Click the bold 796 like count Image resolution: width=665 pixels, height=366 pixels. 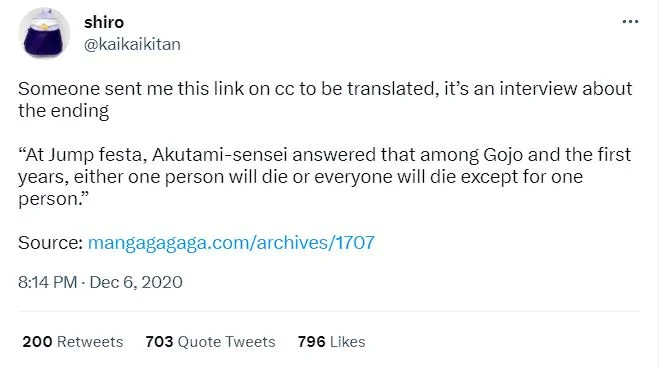(311, 341)
